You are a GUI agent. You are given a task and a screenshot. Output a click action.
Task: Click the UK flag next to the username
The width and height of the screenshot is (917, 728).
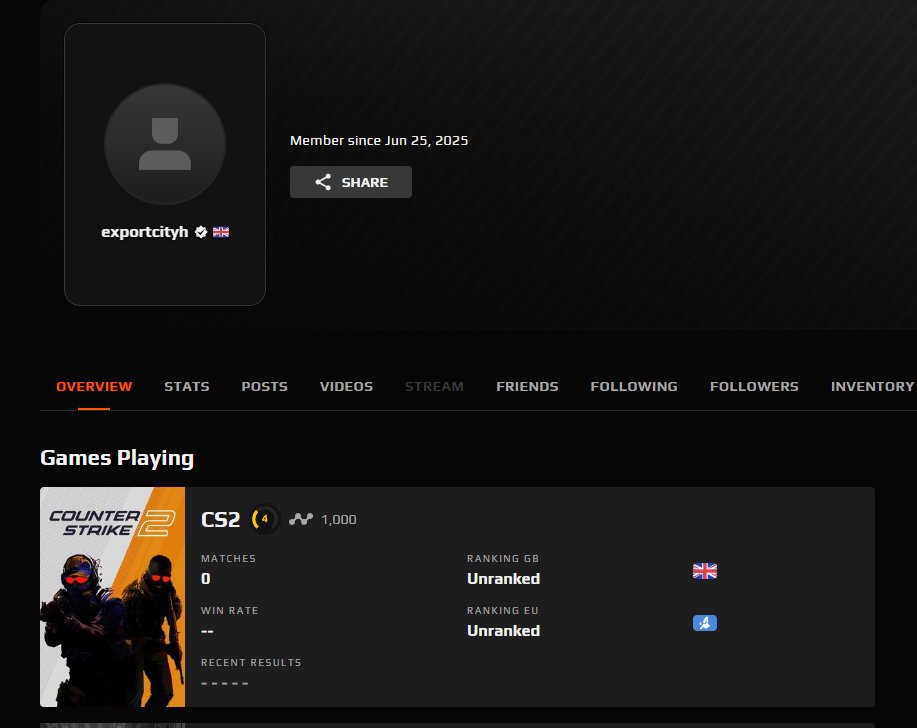(221, 232)
